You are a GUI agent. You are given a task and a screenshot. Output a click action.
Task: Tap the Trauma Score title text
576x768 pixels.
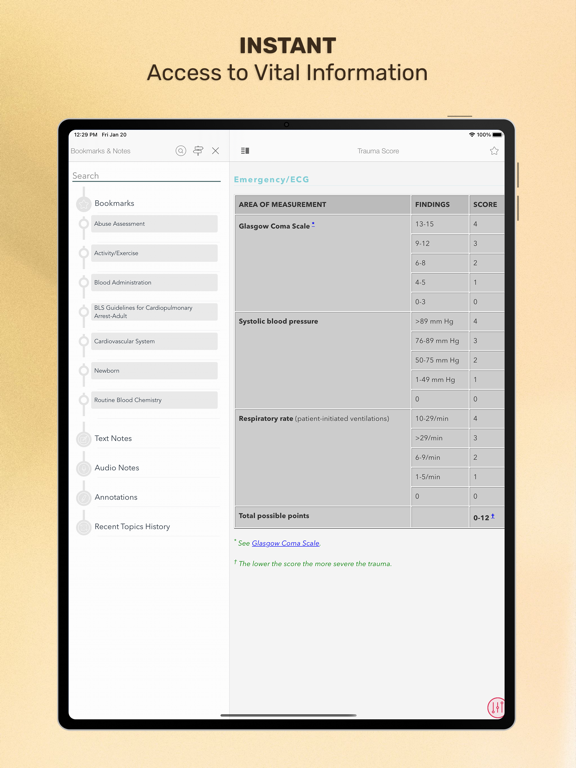point(378,151)
